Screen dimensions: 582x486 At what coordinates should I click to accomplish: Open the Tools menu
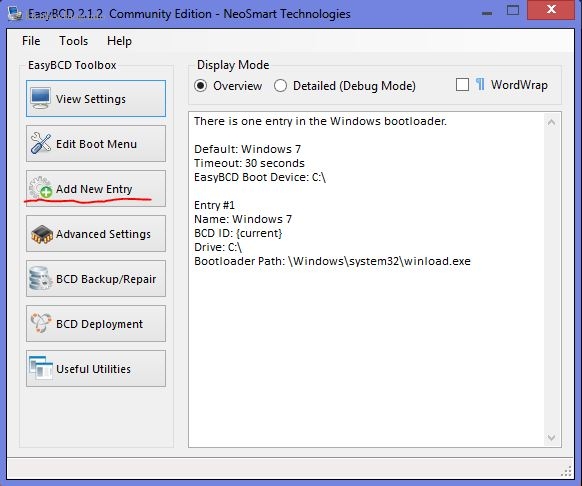[73, 40]
